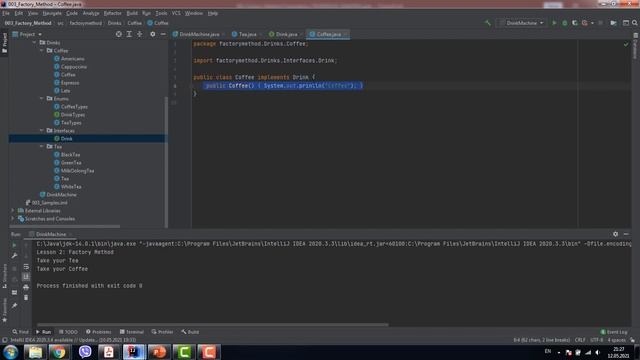The width and height of the screenshot is (640, 360).
Task: Open the Navigate menu
Action: point(52,13)
